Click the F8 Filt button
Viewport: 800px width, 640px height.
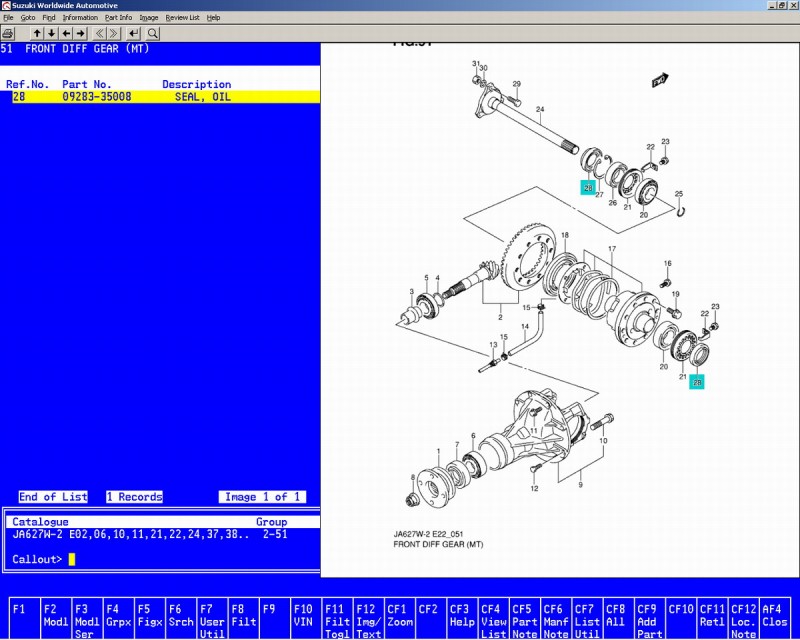click(x=243, y=618)
